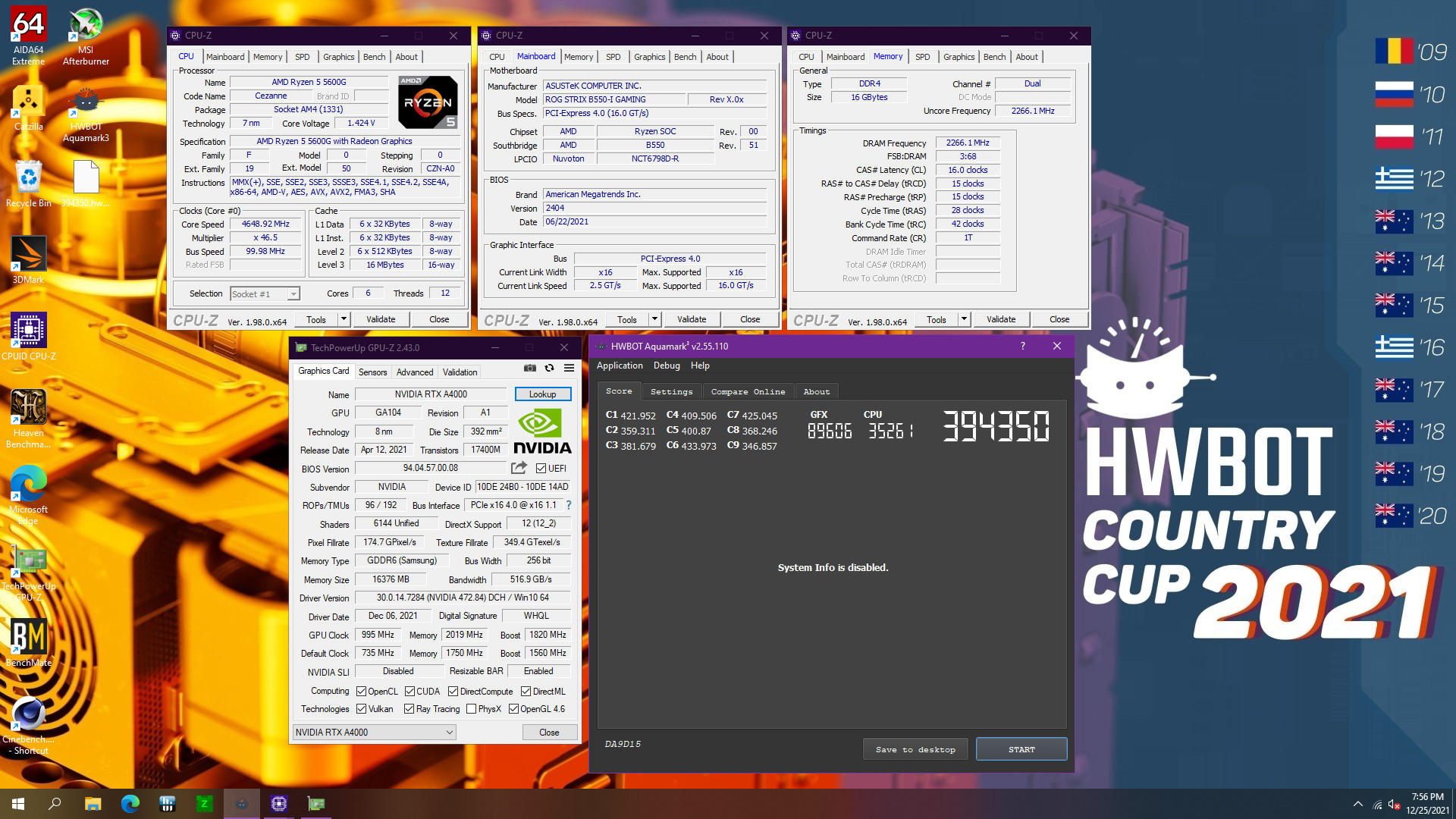Toggle the Ray Tracing checkbox
Screen dimensions: 1456x819
coord(409,709)
